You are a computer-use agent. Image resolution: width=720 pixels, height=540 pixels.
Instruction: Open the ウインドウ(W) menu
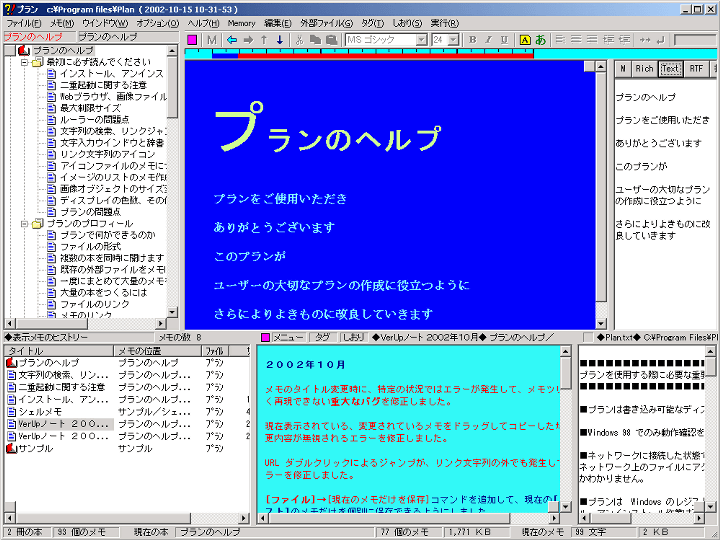[105, 23]
